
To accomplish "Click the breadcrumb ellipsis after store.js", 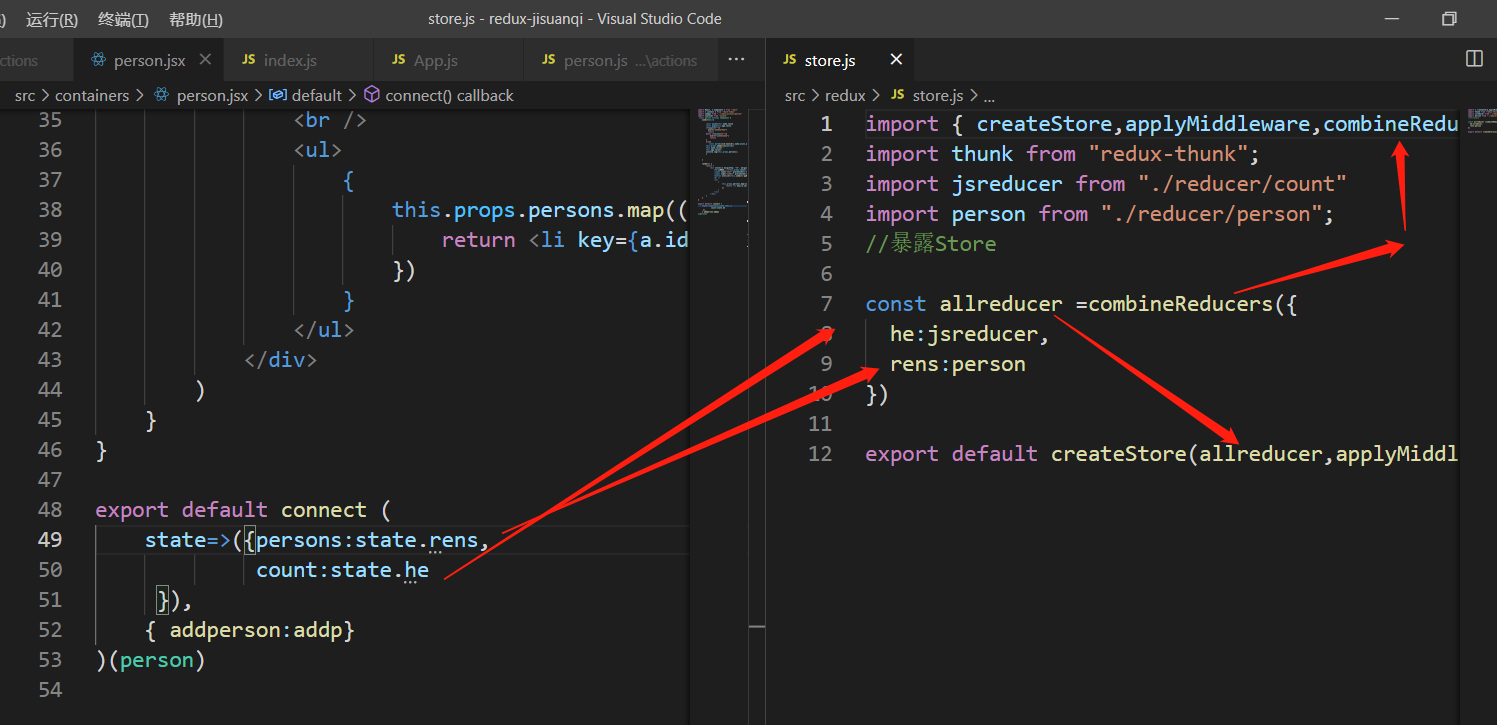I will pyautogui.click(x=989, y=96).
